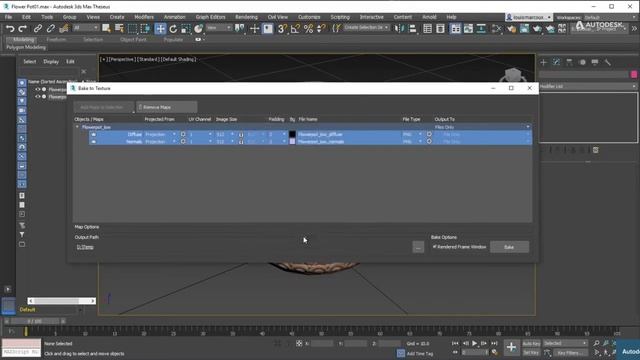640x360 pixels.
Task: Toggle visibility eye of second Flowerpot object
Action: pyautogui.click(x=38, y=97)
